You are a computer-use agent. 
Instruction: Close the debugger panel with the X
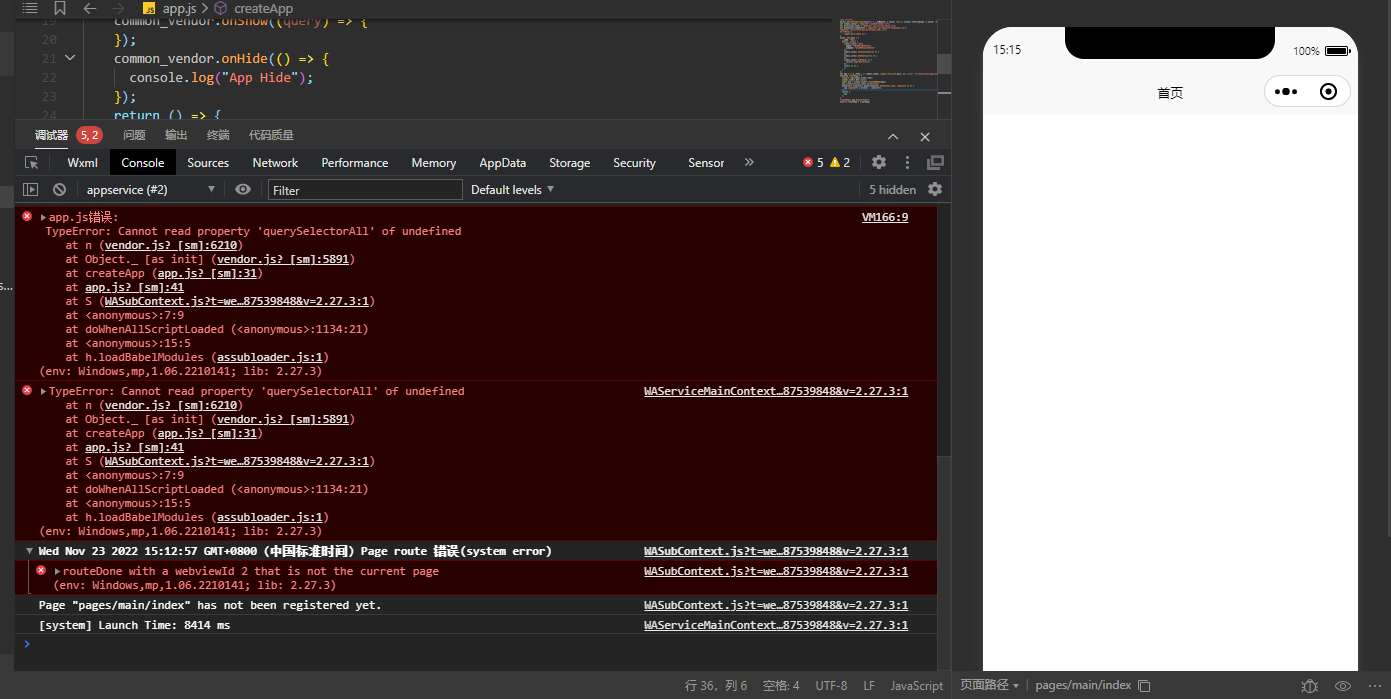(x=925, y=136)
